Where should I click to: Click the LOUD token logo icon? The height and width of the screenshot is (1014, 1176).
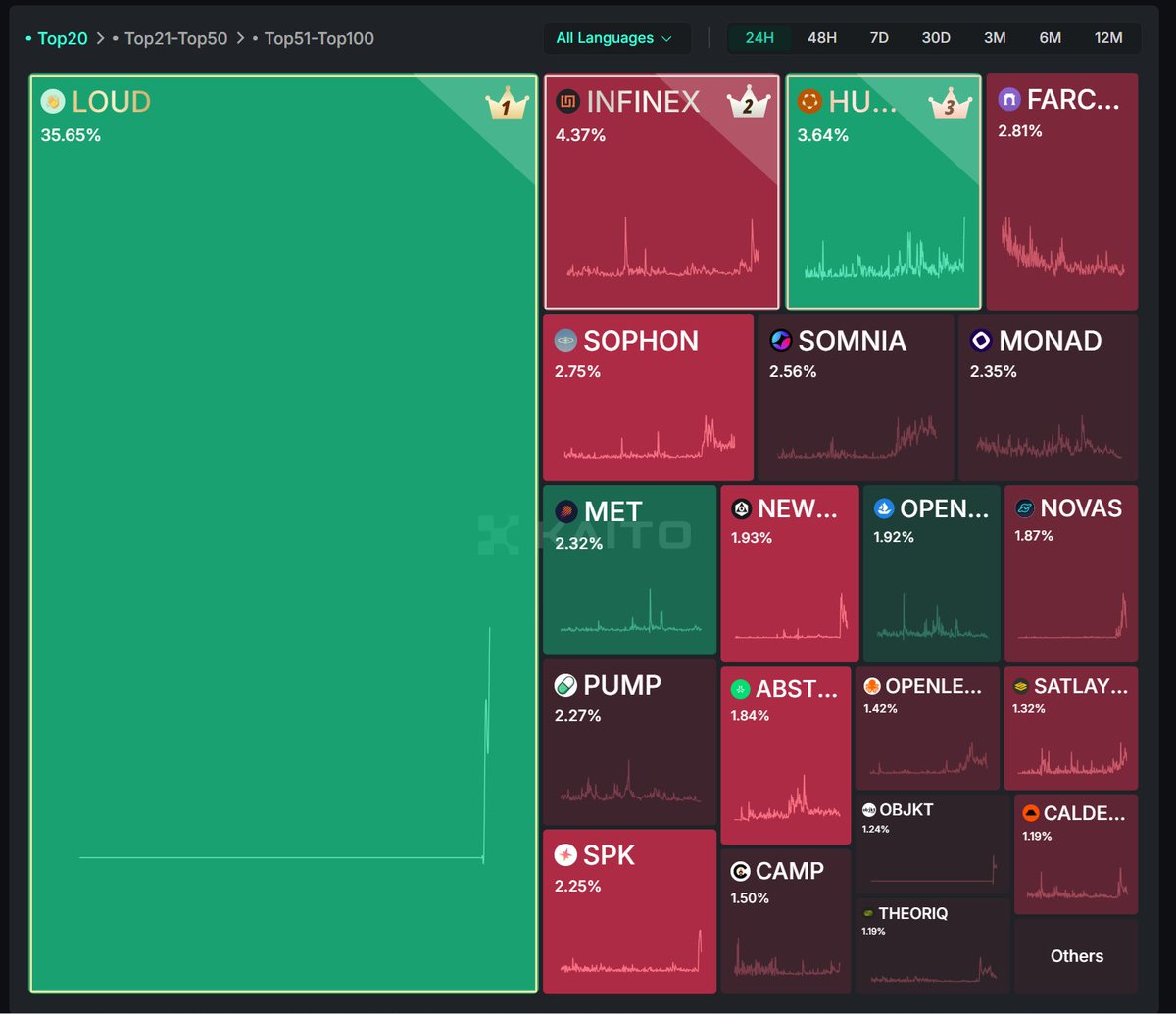pos(53,101)
